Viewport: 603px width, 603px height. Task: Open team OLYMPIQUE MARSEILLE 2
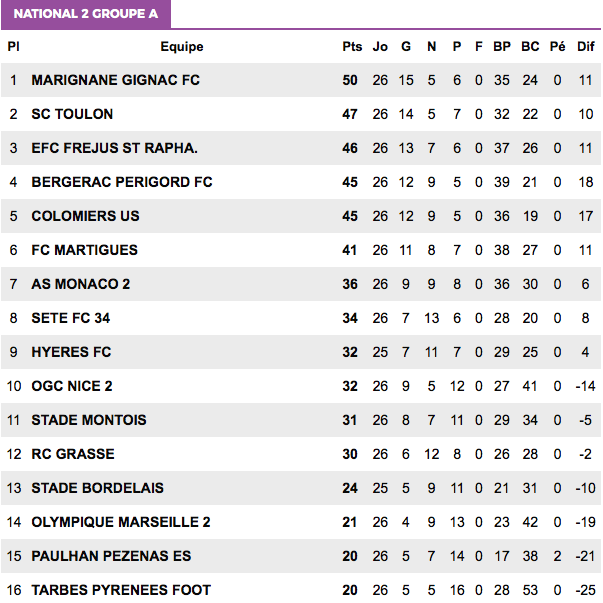(121, 522)
